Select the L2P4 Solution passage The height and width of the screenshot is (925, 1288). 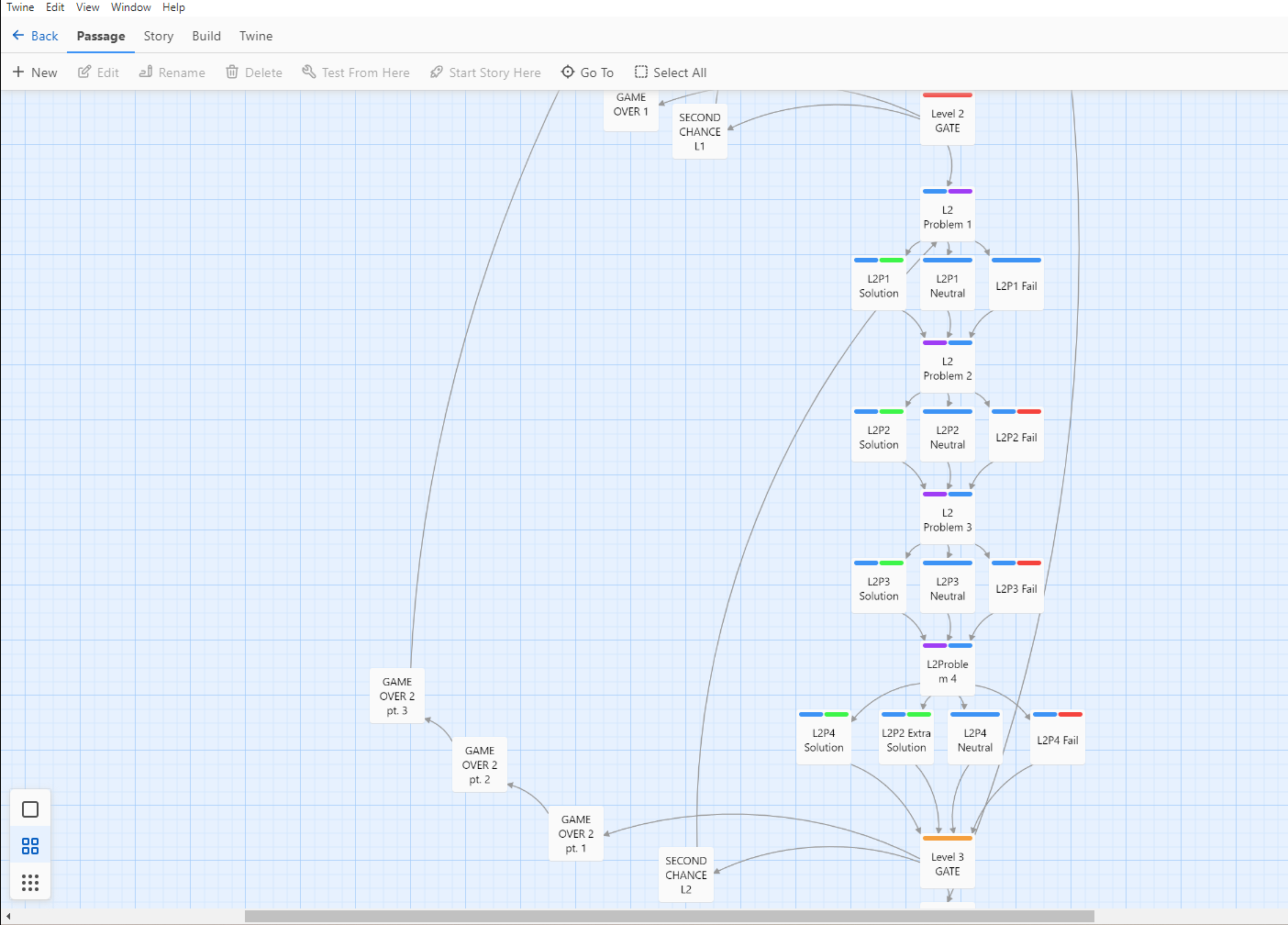pos(824,738)
